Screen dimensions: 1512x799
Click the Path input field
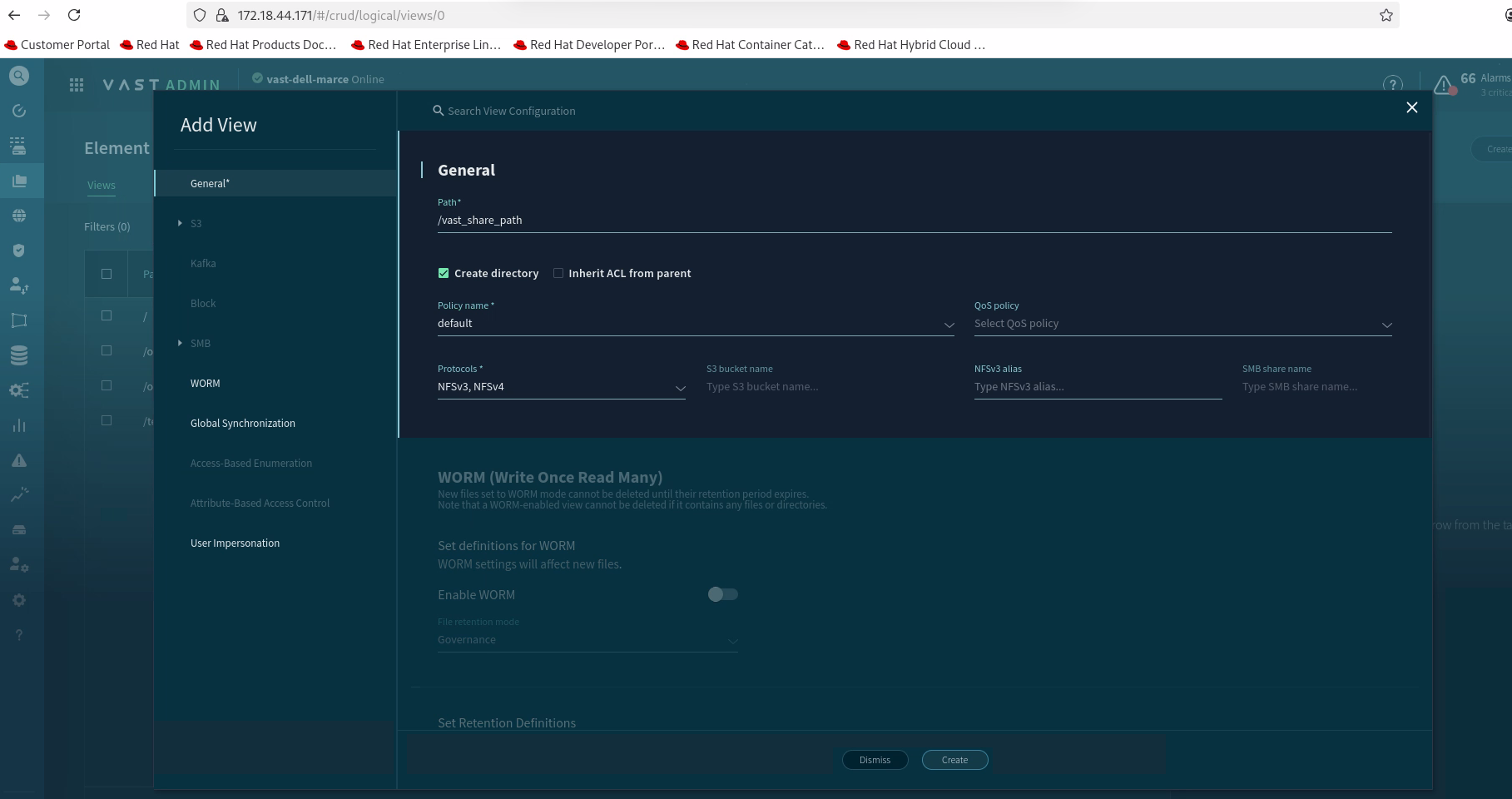915,221
